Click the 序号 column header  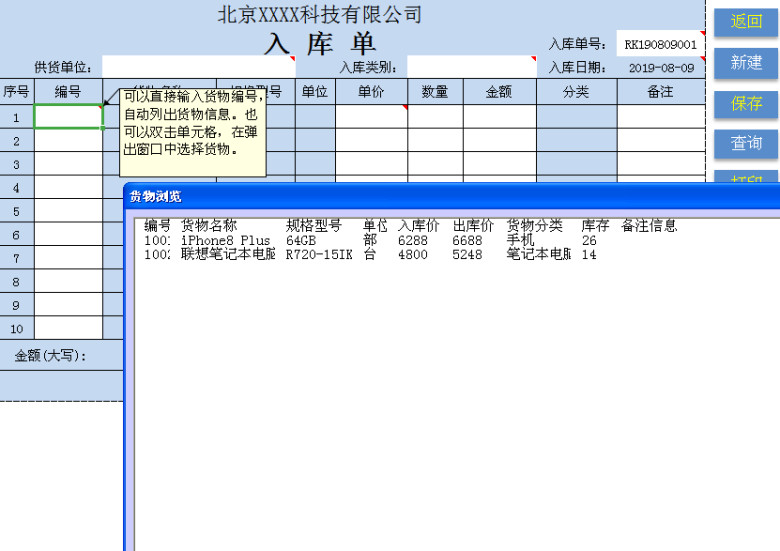[16, 92]
